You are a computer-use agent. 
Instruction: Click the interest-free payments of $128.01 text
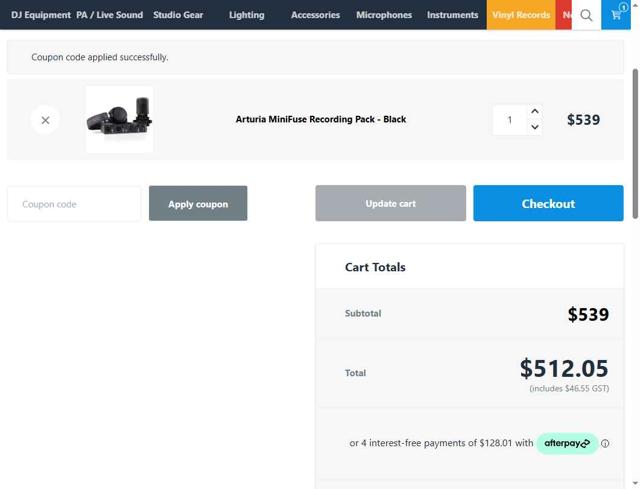pos(441,443)
